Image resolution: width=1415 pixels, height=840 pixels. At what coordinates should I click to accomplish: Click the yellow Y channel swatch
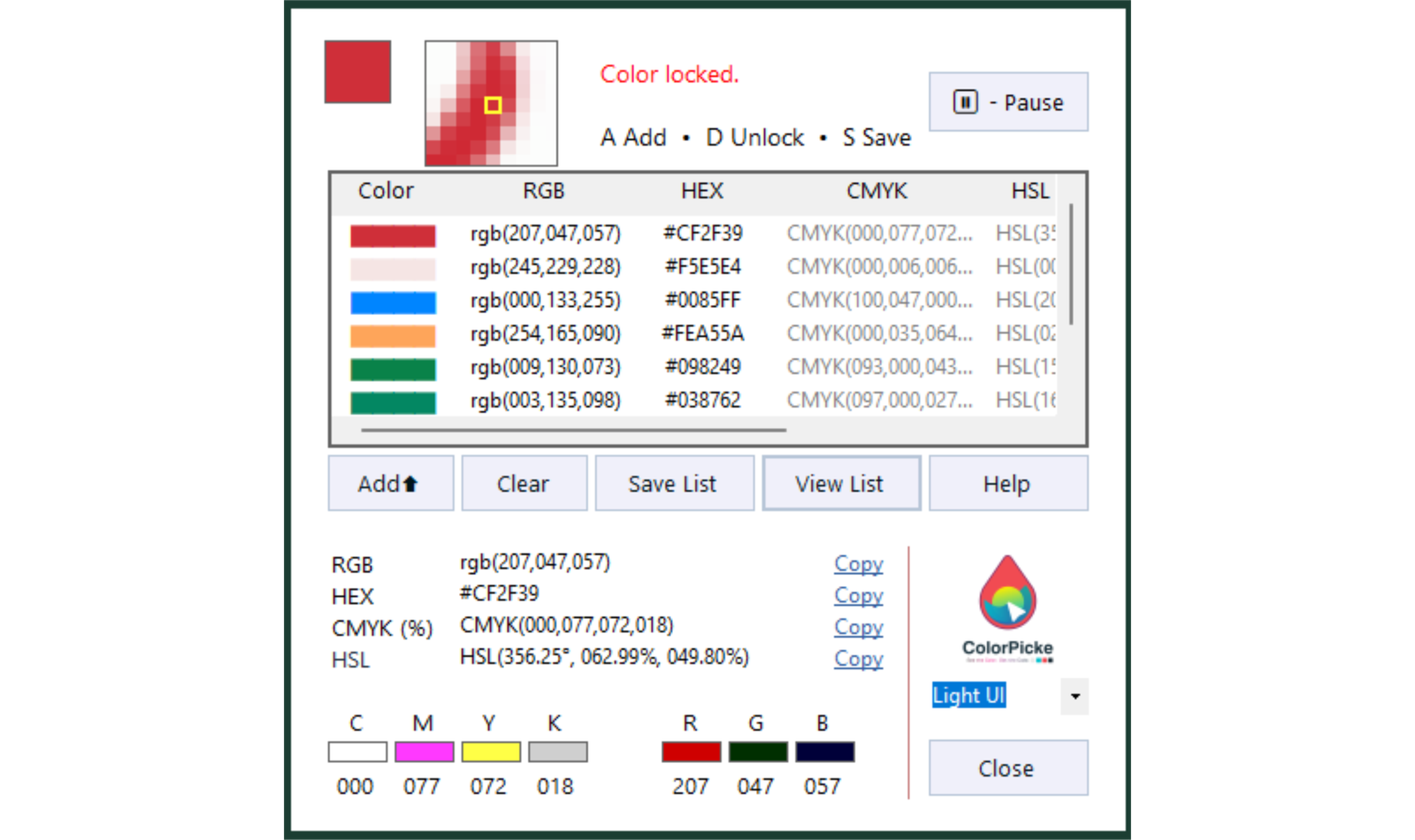(x=491, y=752)
